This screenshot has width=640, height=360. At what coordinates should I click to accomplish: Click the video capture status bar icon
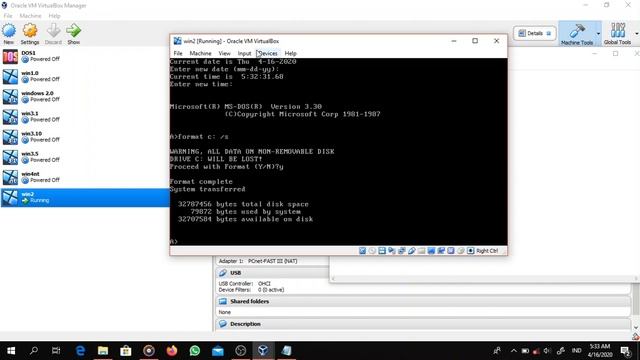441,251
